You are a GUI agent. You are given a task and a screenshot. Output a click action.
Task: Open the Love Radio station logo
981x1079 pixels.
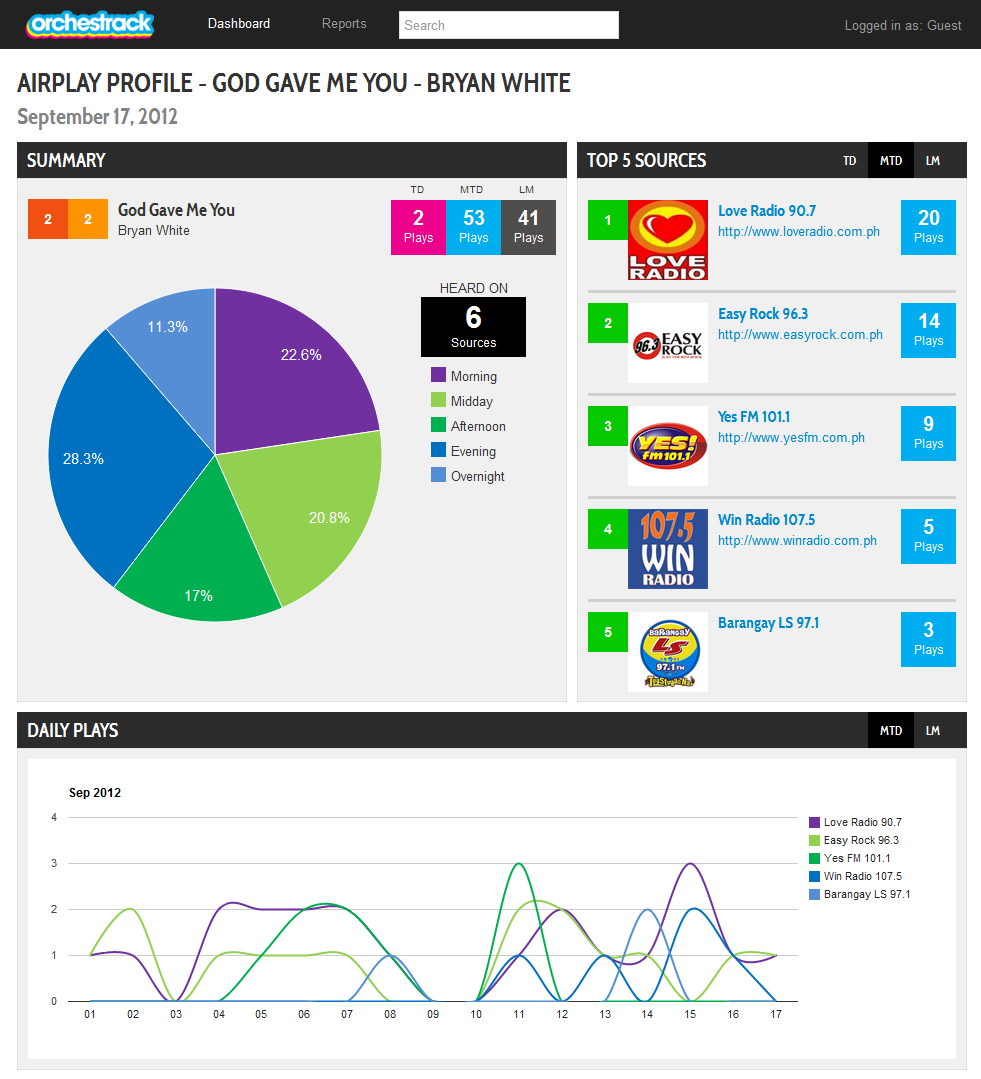click(x=667, y=240)
